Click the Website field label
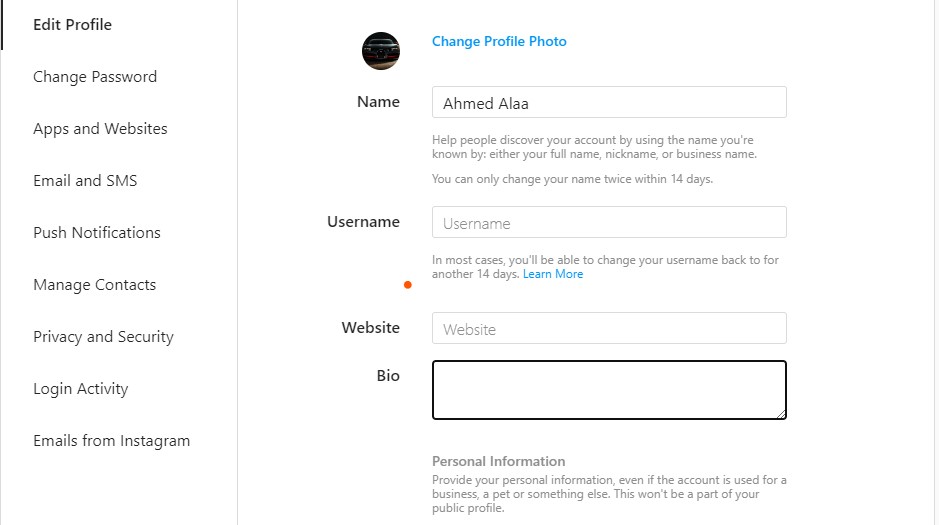 pos(370,328)
